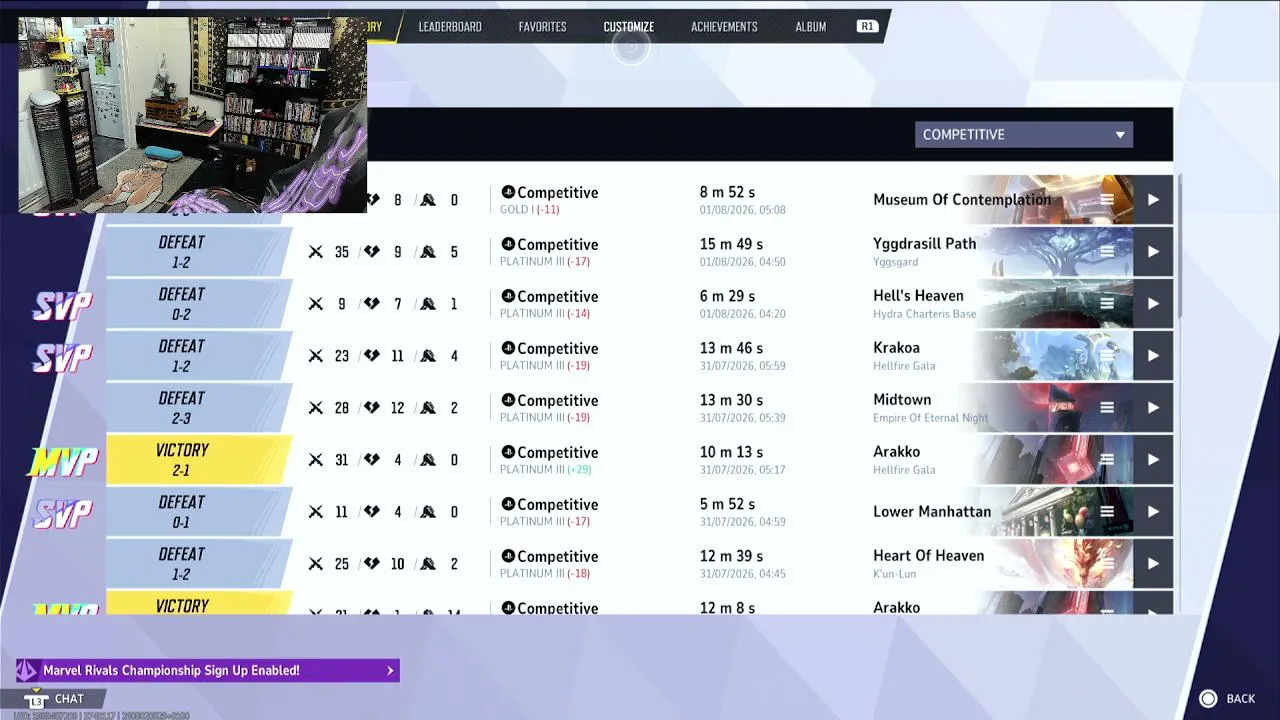Click the "Lower Manhattan" map name

(x=932, y=512)
